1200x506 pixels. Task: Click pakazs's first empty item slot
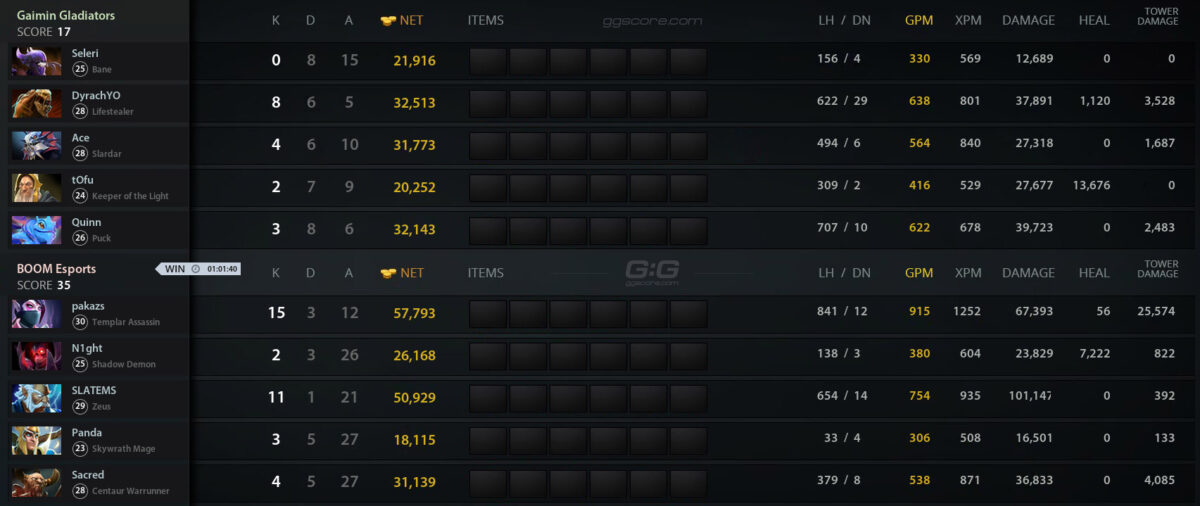coord(488,314)
